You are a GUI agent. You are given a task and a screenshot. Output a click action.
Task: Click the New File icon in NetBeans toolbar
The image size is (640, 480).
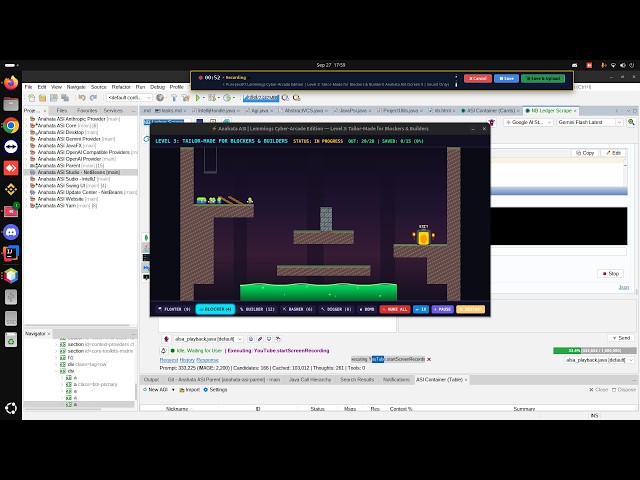[x=31, y=98]
